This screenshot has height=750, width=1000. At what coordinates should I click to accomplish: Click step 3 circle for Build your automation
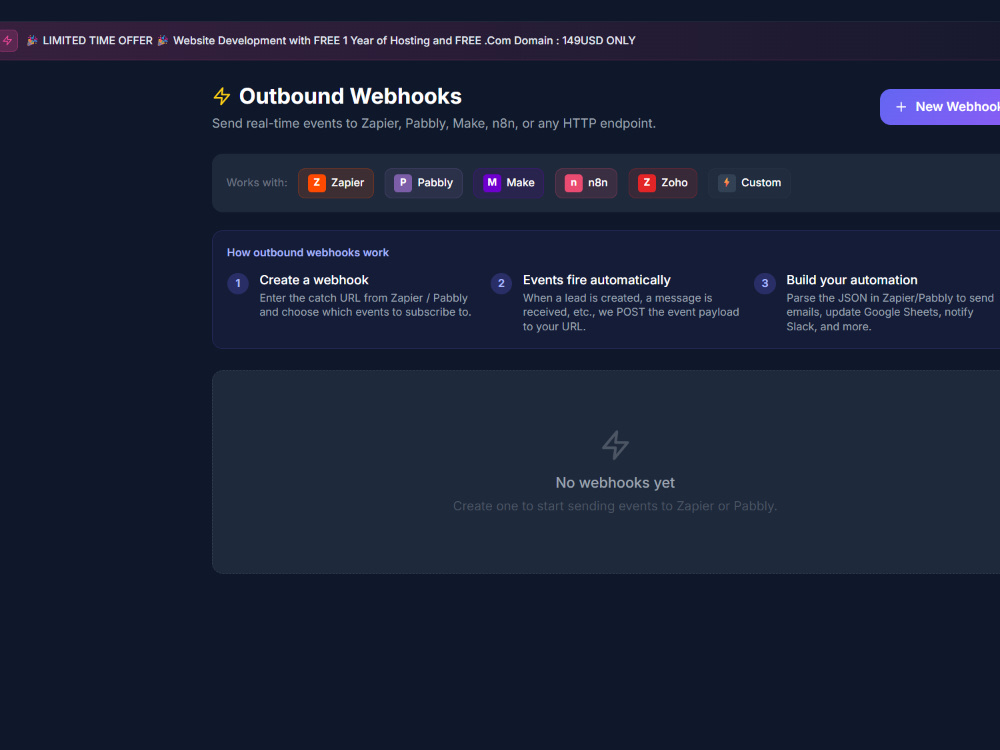765,283
